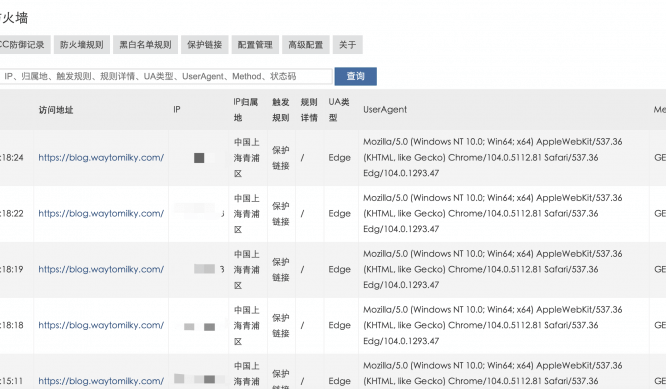Open blog.waytomilky.com link in 15:11 row
The height and width of the screenshot is (389, 666).
(x=101, y=381)
